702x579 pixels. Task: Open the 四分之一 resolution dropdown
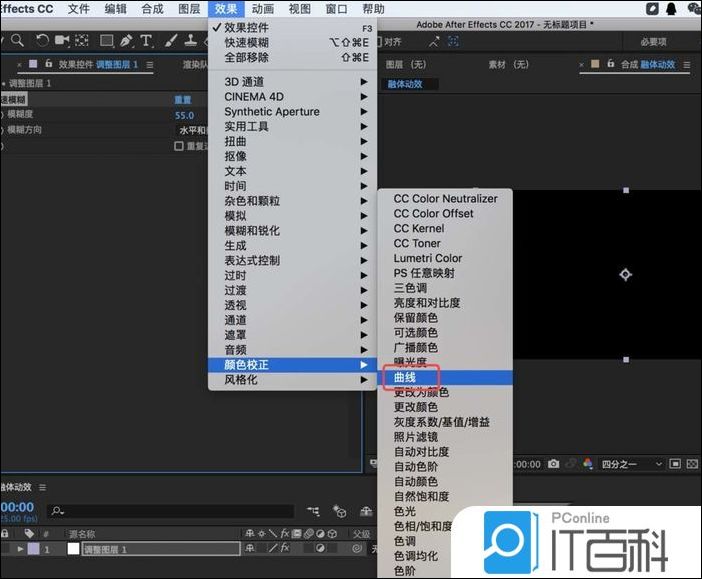point(631,464)
